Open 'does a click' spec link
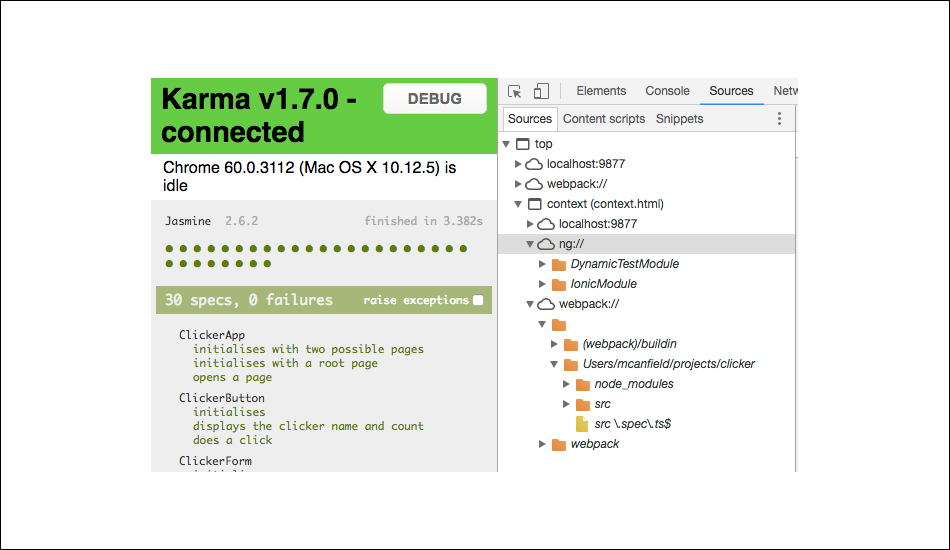The height and width of the screenshot is (550, 950). click(x=232, y=440)
